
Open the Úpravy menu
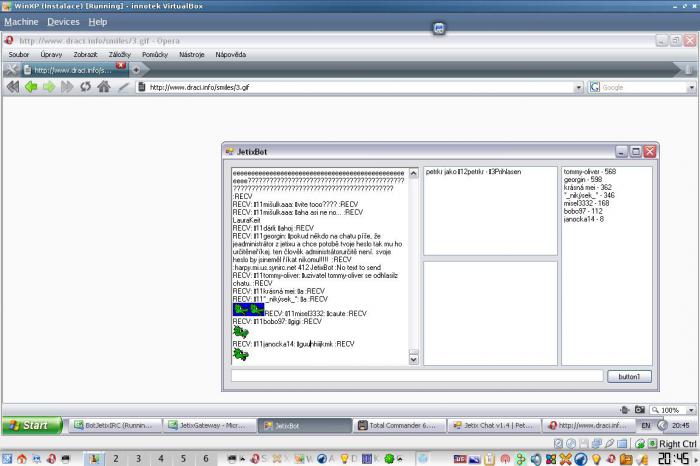click(51, 54)
